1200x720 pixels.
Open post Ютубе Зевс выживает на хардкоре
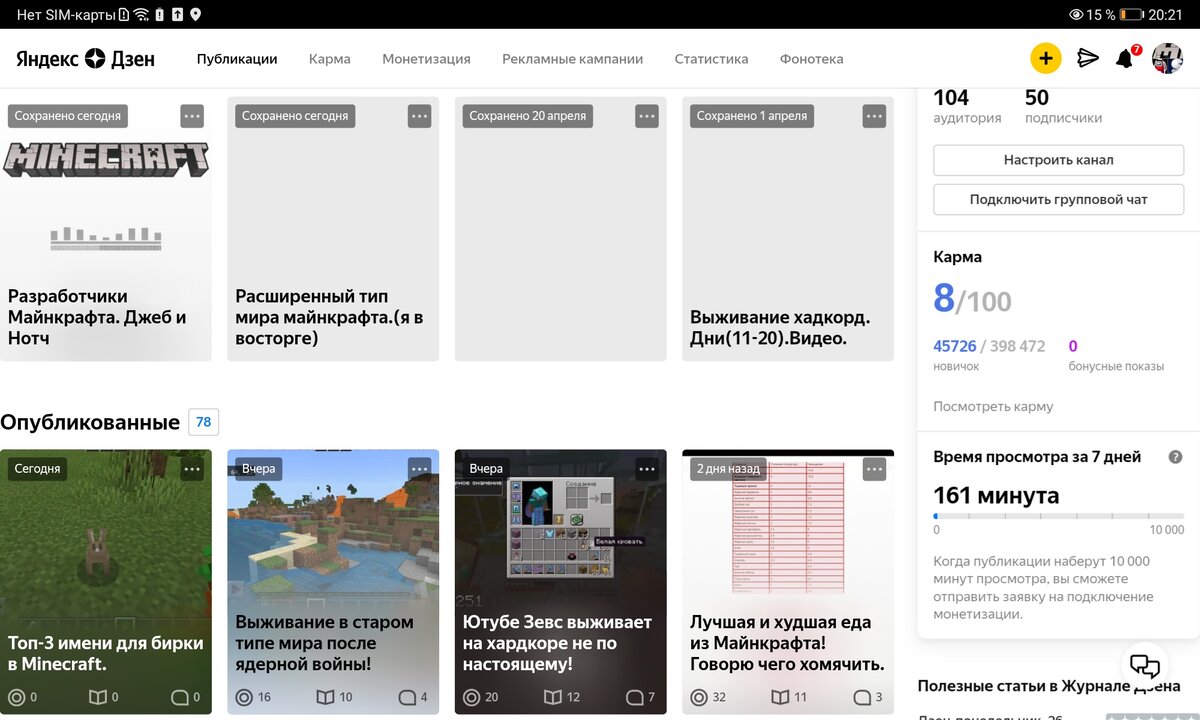[561, 581]
